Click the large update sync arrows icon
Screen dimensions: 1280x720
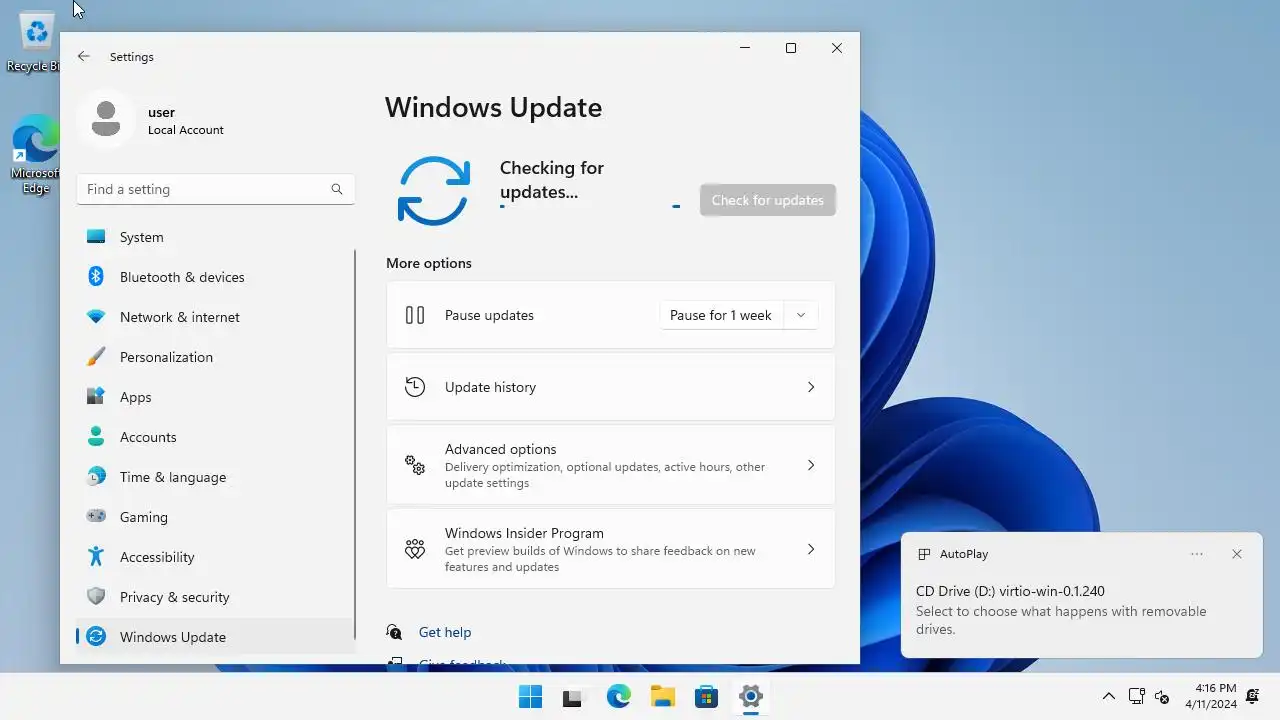click(x=434, y=190)
